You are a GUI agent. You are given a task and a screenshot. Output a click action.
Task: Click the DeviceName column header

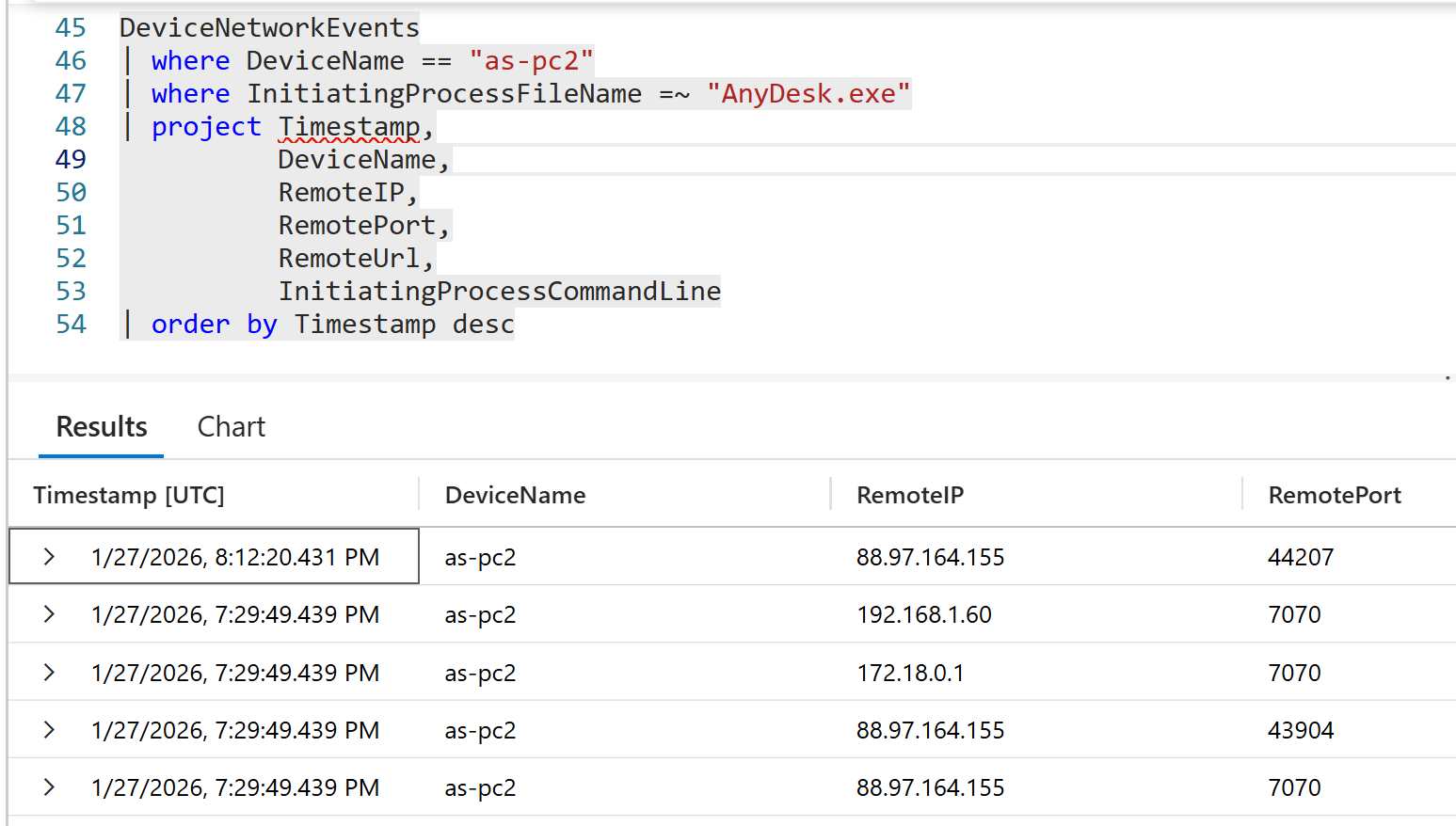pos(515,495)
